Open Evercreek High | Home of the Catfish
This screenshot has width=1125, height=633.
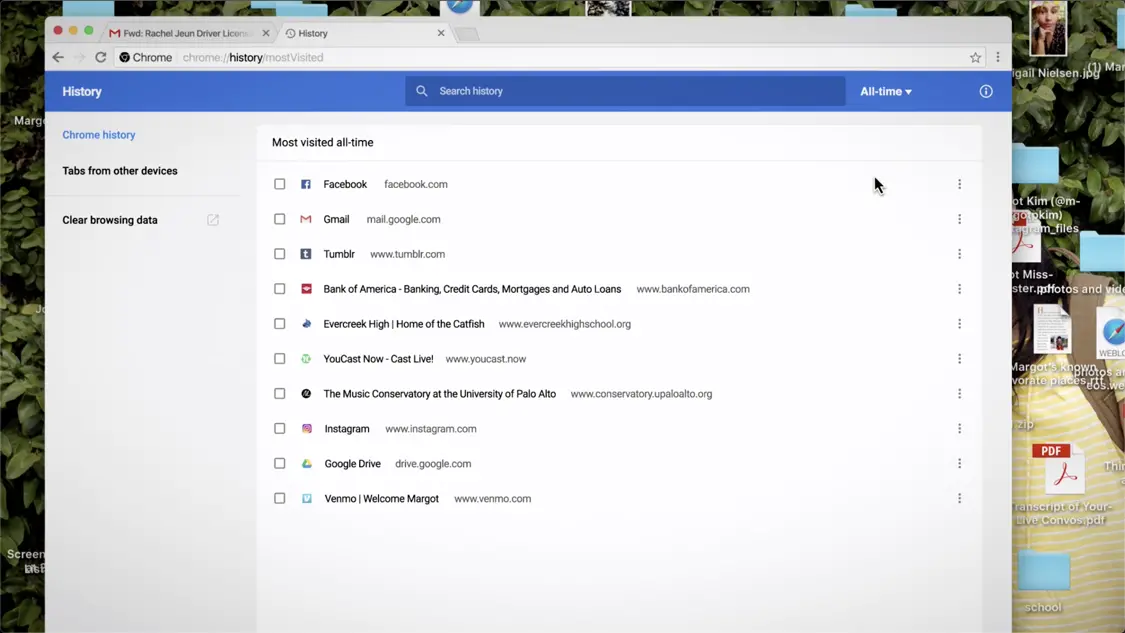tap(404, 324)
